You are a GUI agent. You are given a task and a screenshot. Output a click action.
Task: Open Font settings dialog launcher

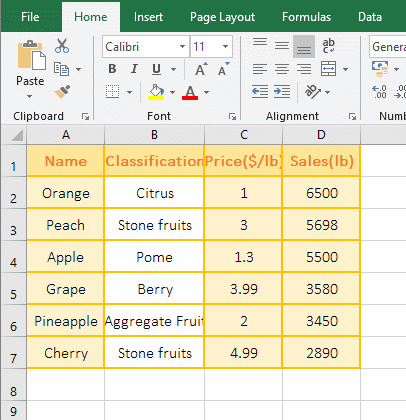tap(232, 116)
